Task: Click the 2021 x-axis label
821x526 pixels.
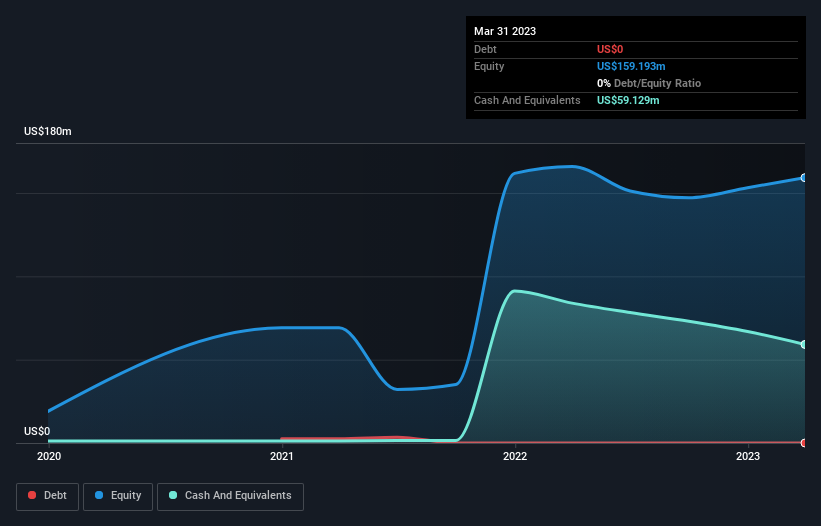Action: (282, 456)
